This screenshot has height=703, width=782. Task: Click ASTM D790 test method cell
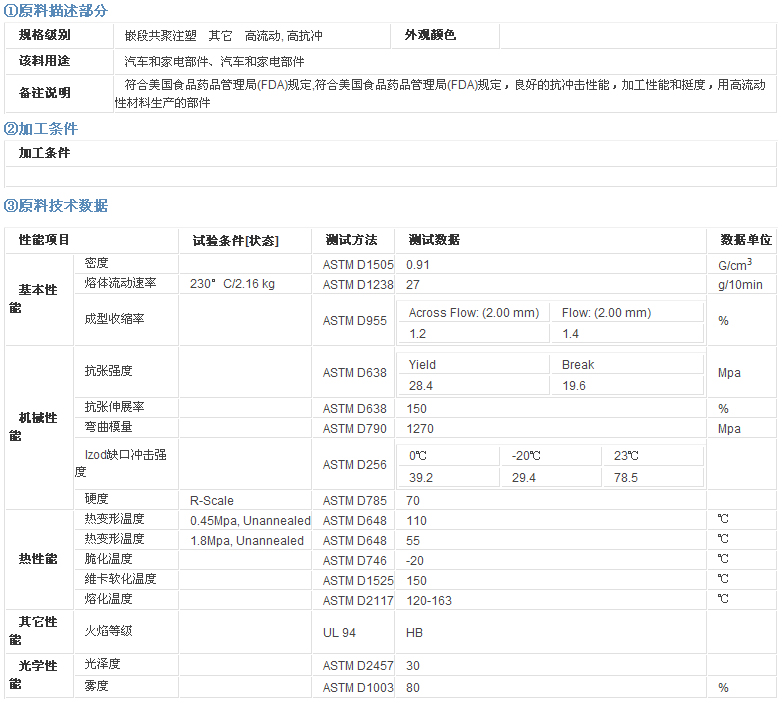pos(355,428)
